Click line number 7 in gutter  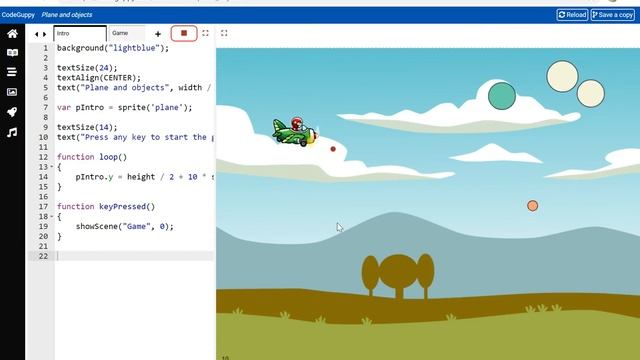[x=46, y=107]
